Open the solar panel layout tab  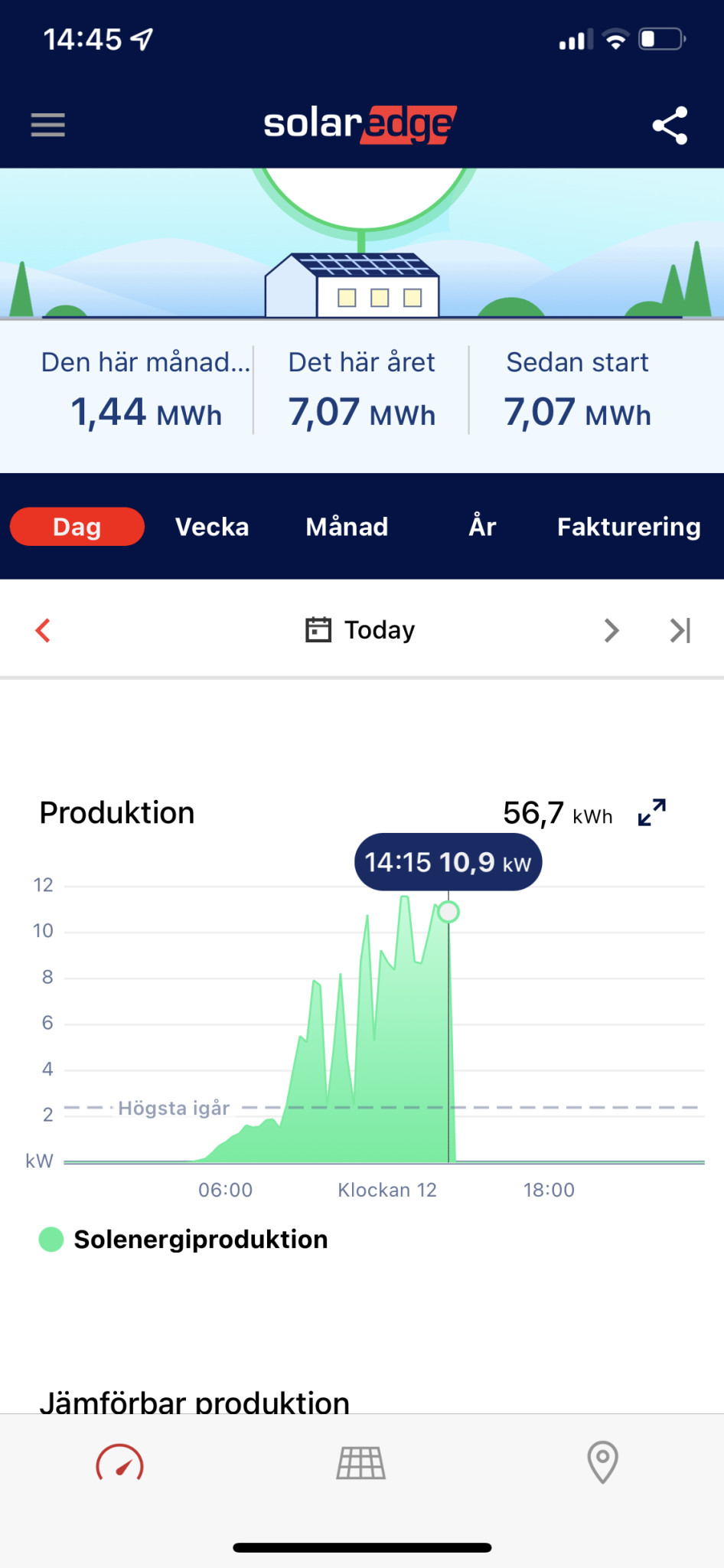[361, 1463]
